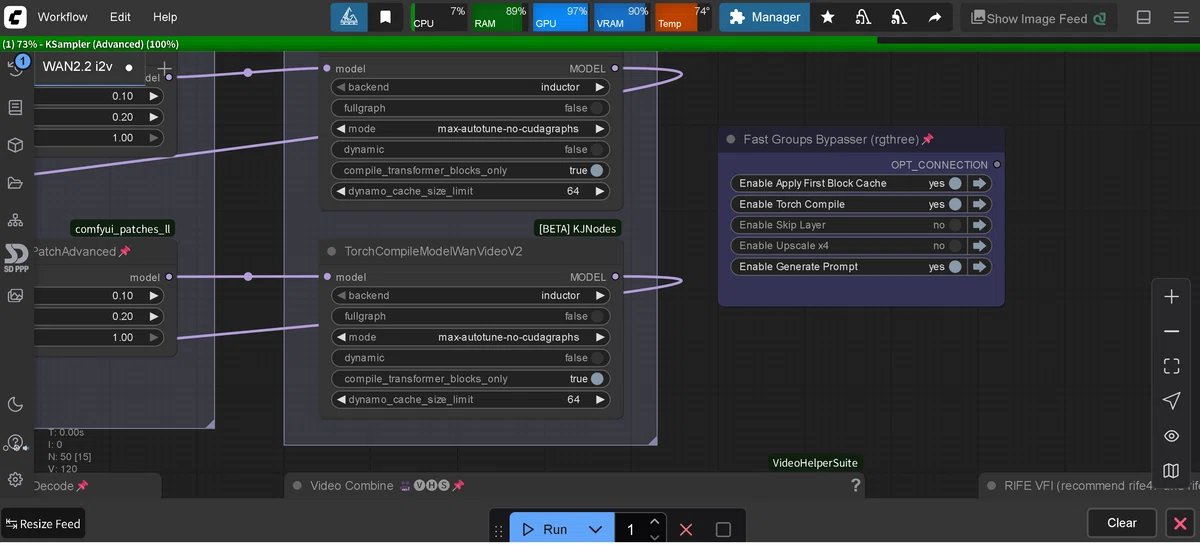Open mode max-autotune selector in upper node
The height and width of the screenshot is (545, 1200).
(x=470, y=129)
